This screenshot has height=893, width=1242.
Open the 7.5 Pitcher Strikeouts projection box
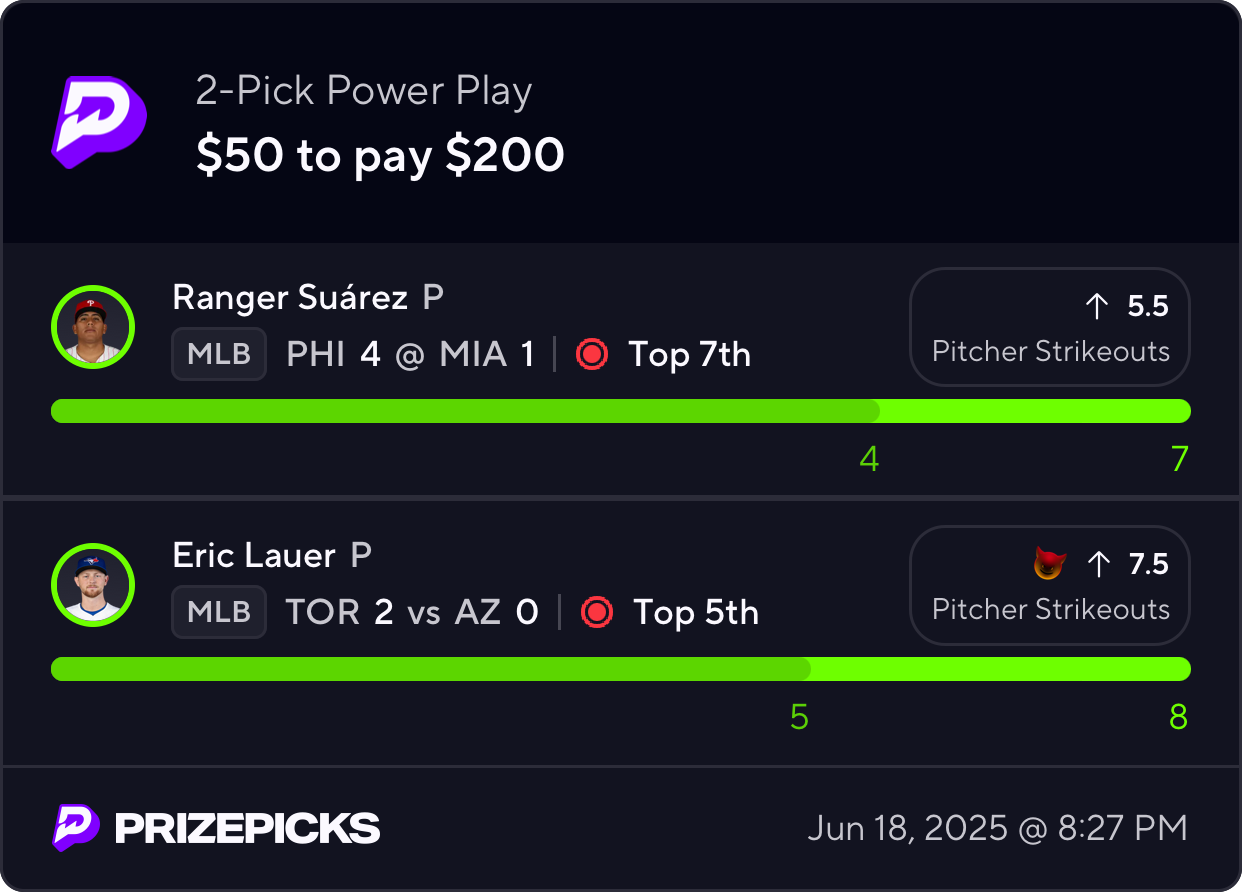tap(1049, 585)
